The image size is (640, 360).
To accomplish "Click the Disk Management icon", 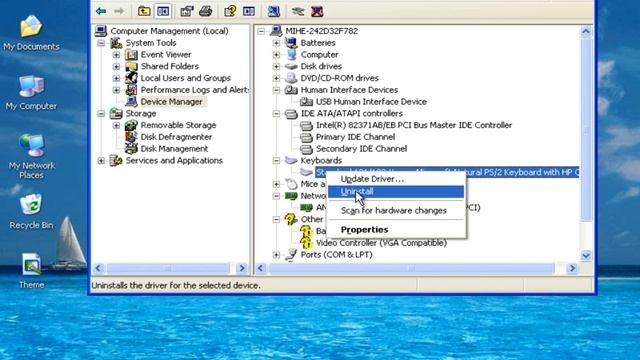I will coord(131,149).
